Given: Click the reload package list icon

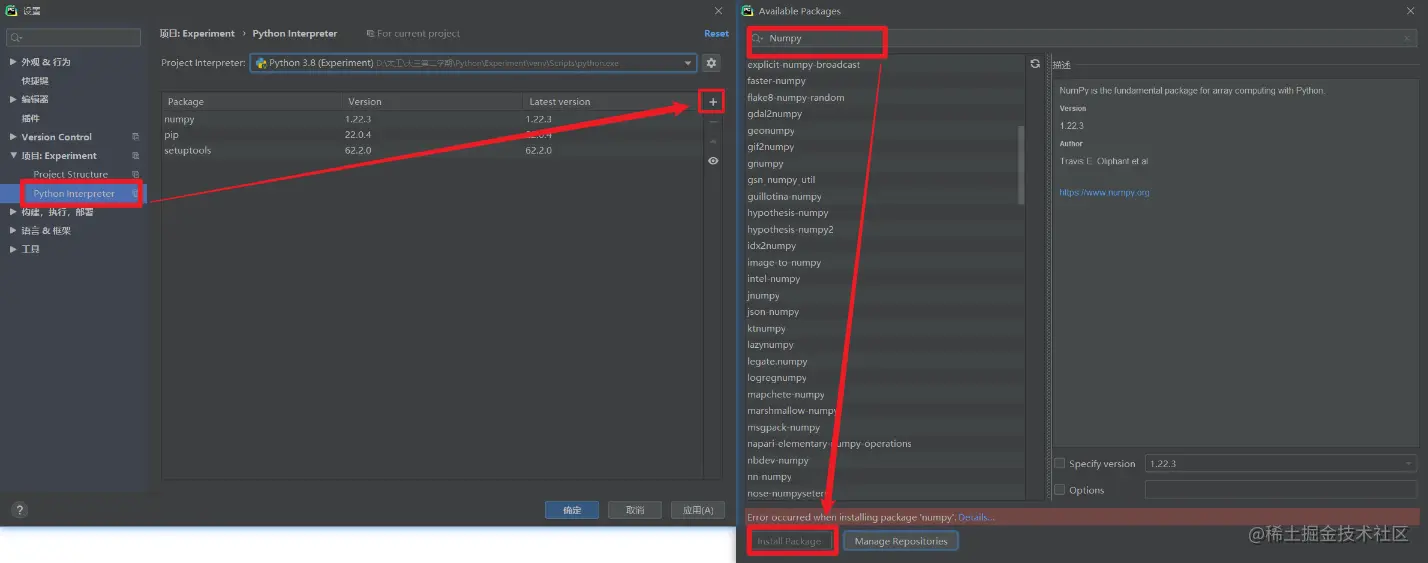Looking at the screenshot, I should tap(1035, 64).
